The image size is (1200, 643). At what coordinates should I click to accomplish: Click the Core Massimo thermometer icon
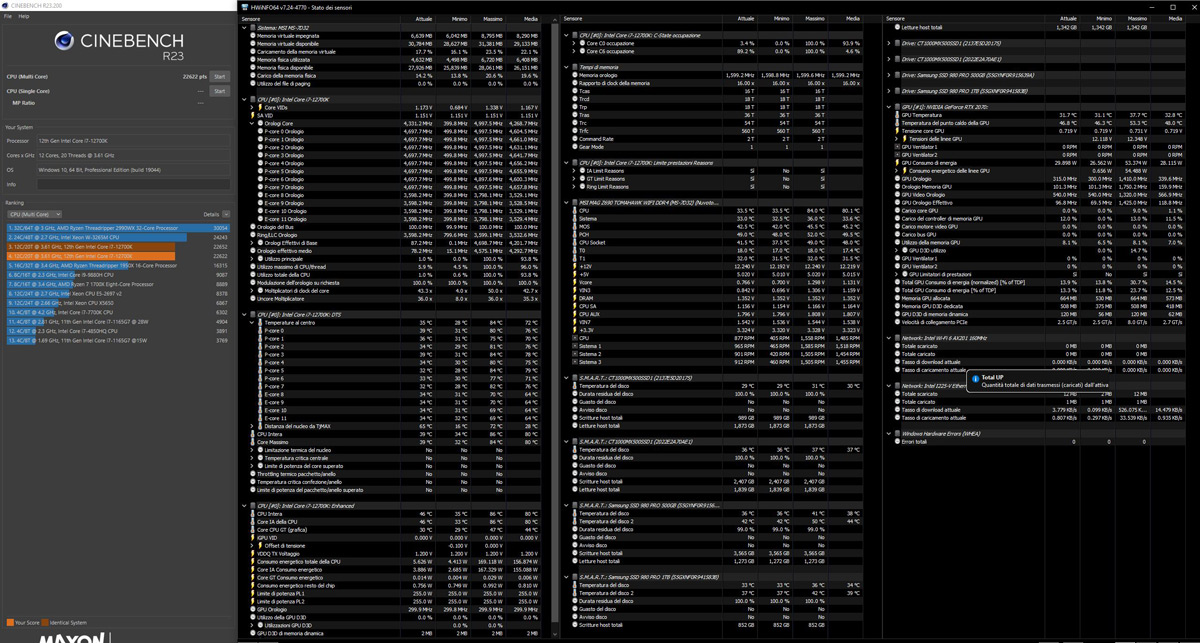(x=253, y=442)
